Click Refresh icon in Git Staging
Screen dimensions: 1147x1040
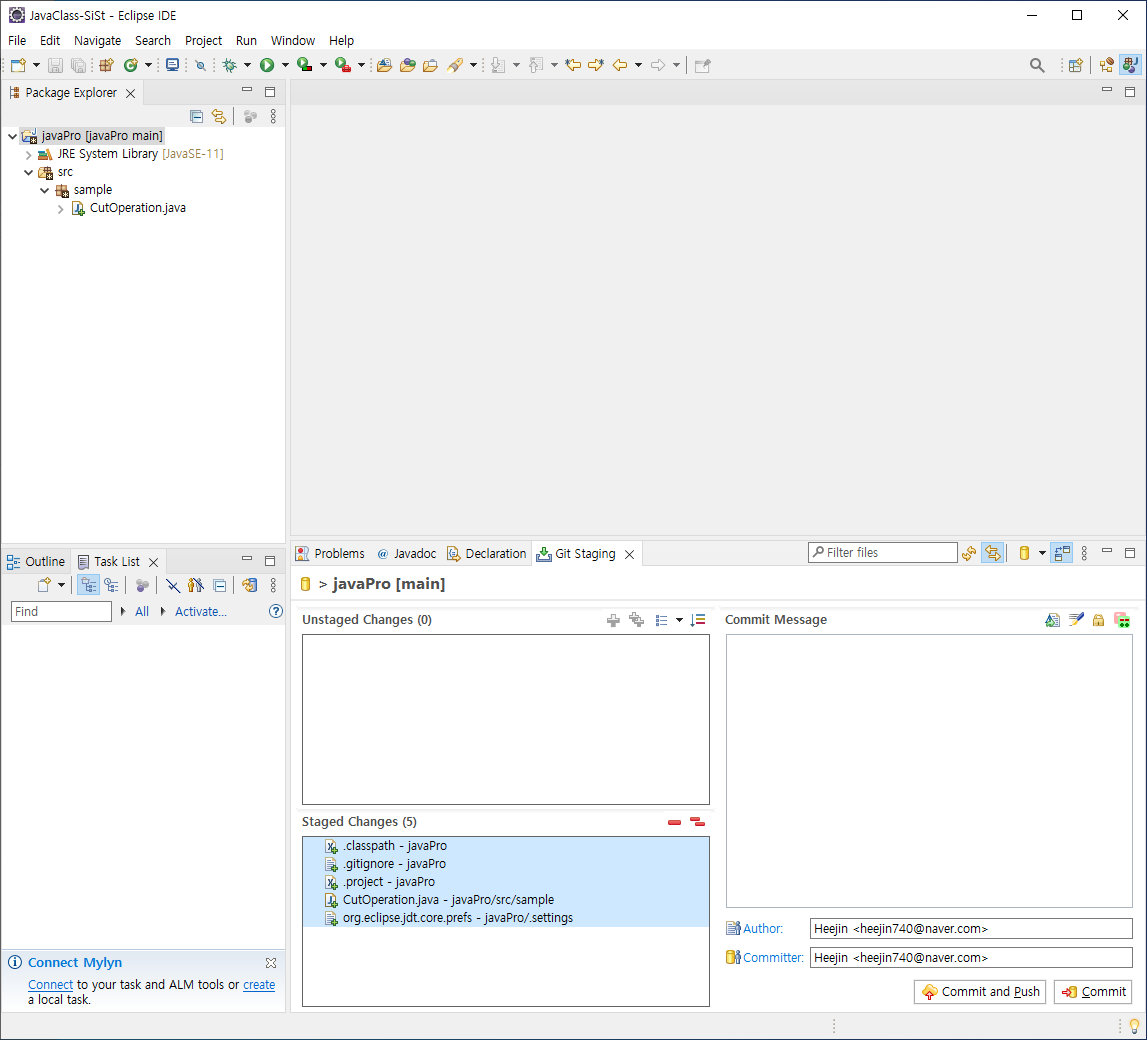coord(969,554)
